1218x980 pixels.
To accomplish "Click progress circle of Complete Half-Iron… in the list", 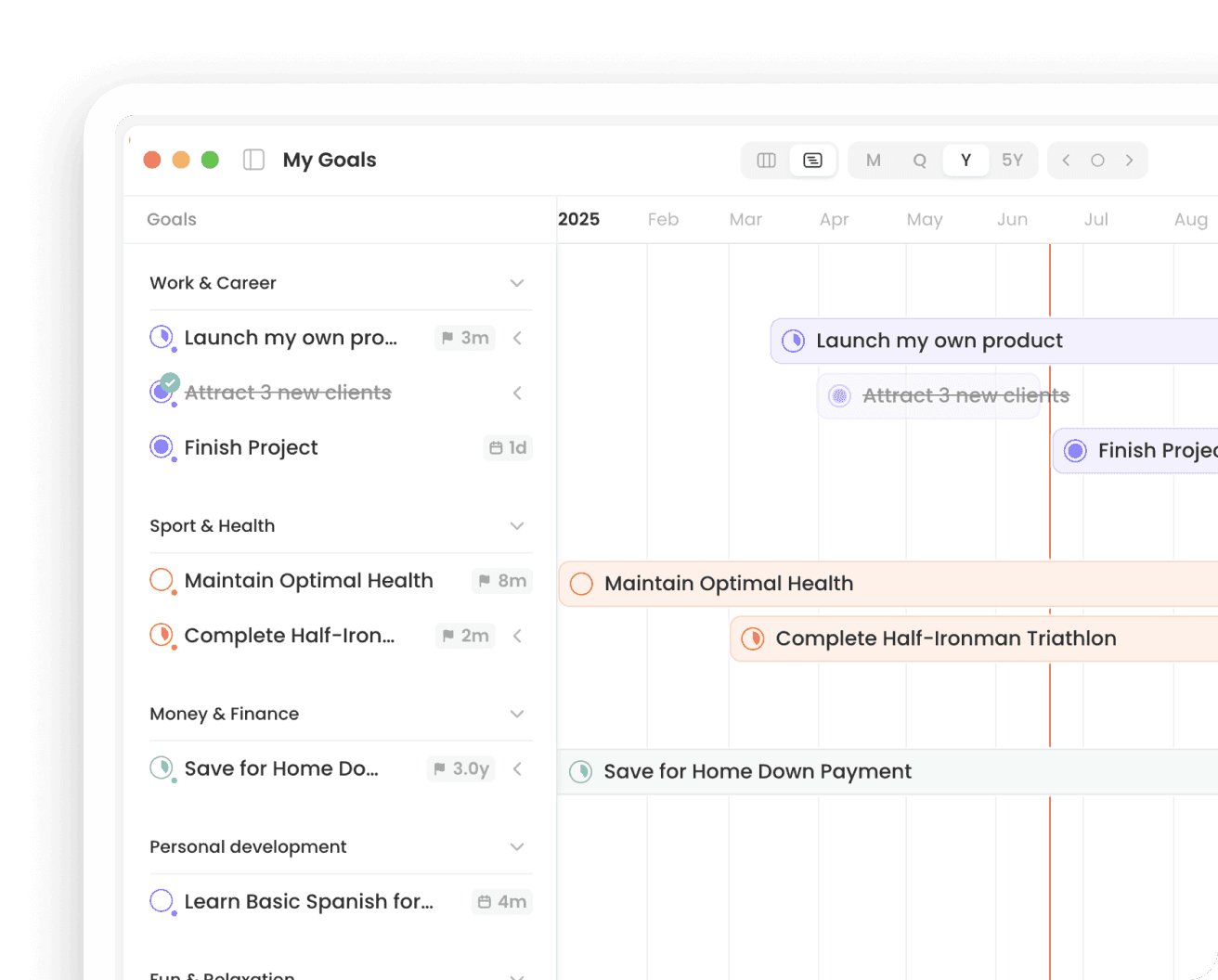I will pyautogui.click(x=162, y=635).
